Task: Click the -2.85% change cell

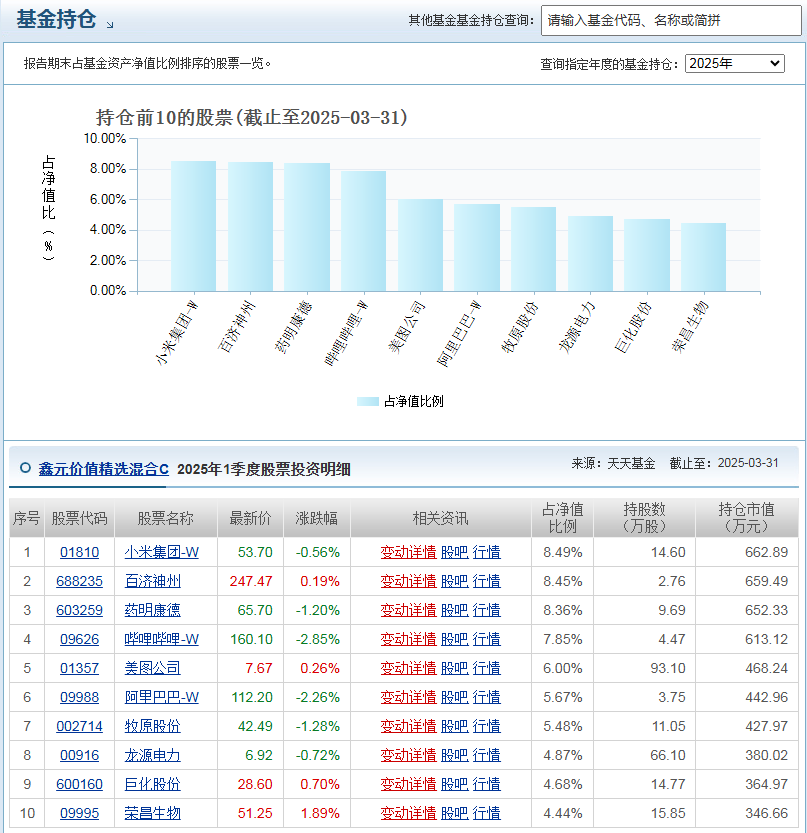Action: (317, 639)
